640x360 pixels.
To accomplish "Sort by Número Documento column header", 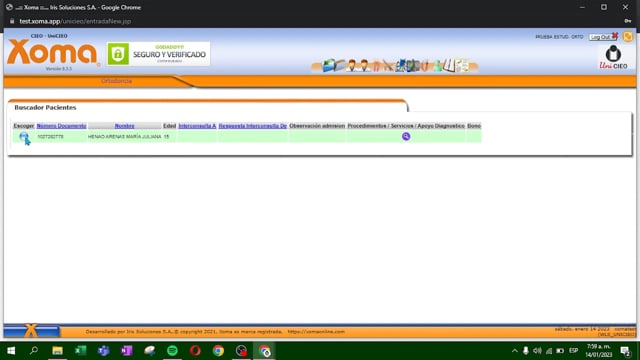I will click(61, 126).
